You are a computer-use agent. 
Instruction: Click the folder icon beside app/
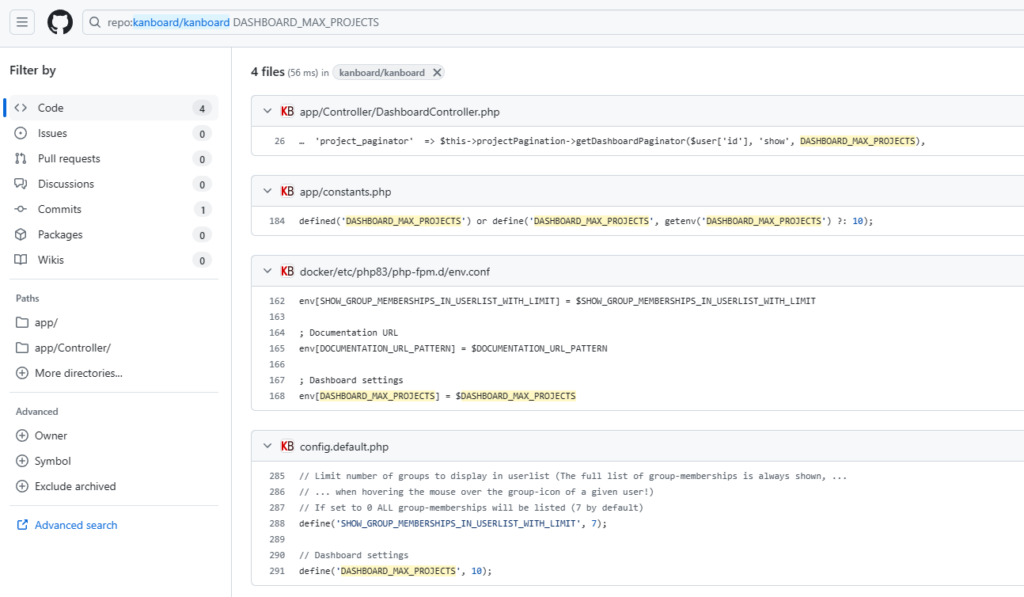(22, 323)
